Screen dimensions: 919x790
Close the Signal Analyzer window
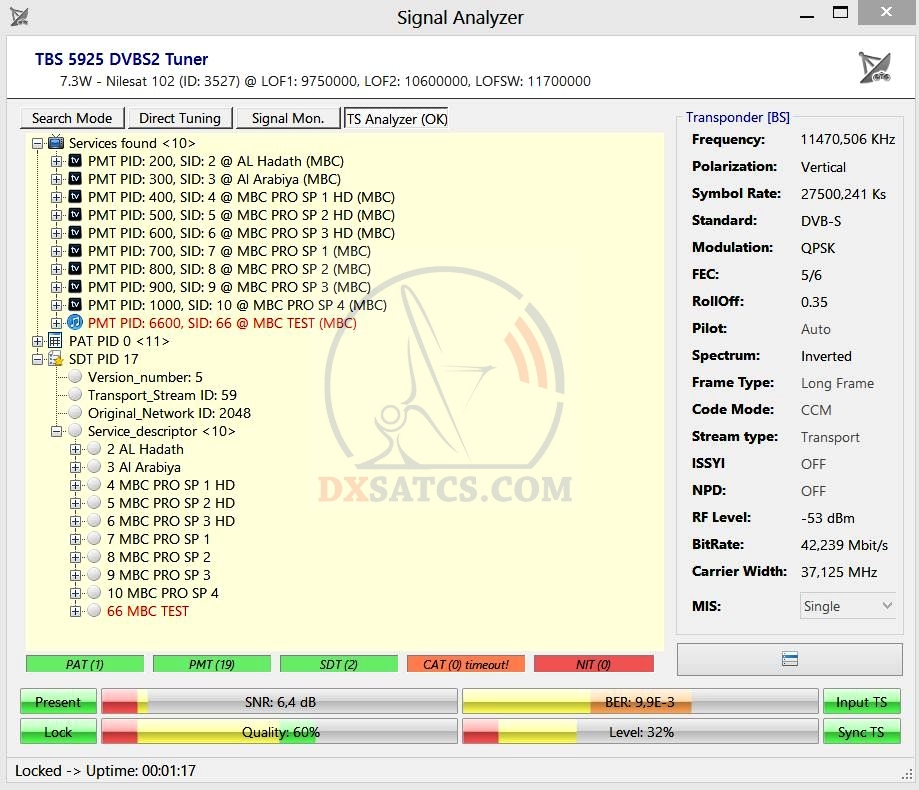(x=886, y=12)
